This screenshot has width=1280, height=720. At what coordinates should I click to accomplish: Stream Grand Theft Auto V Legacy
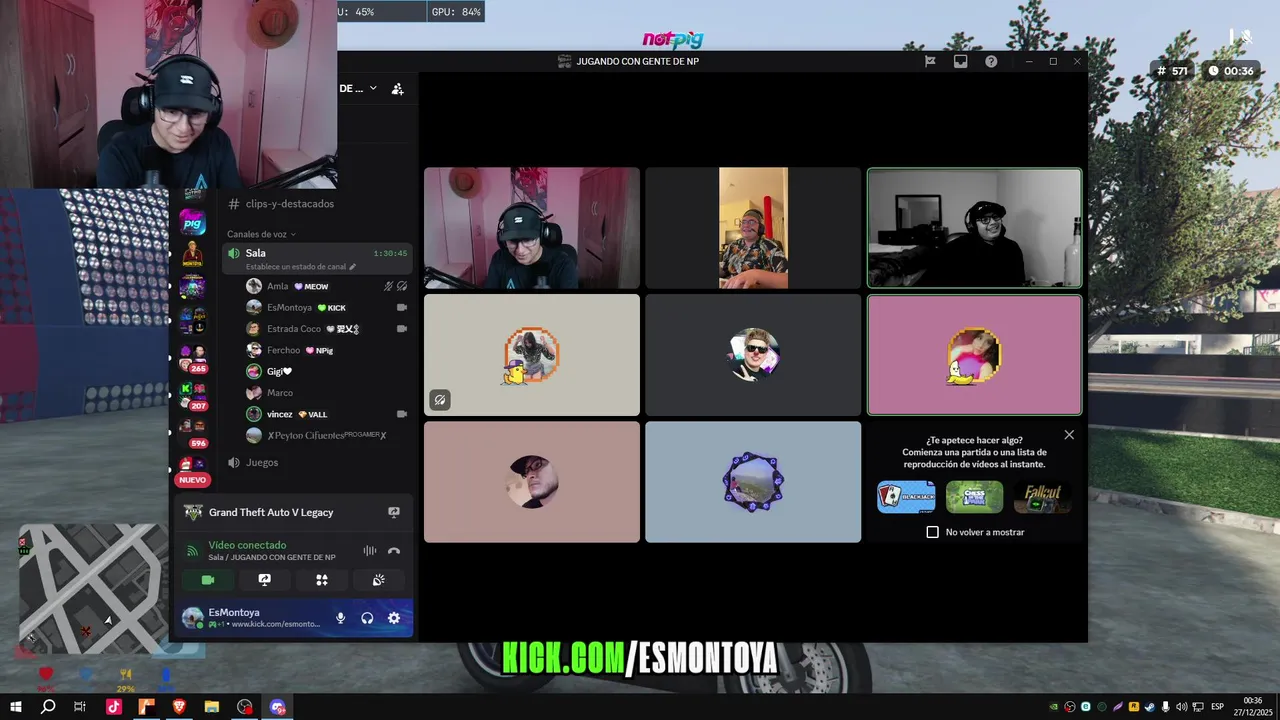click(394, 512)
